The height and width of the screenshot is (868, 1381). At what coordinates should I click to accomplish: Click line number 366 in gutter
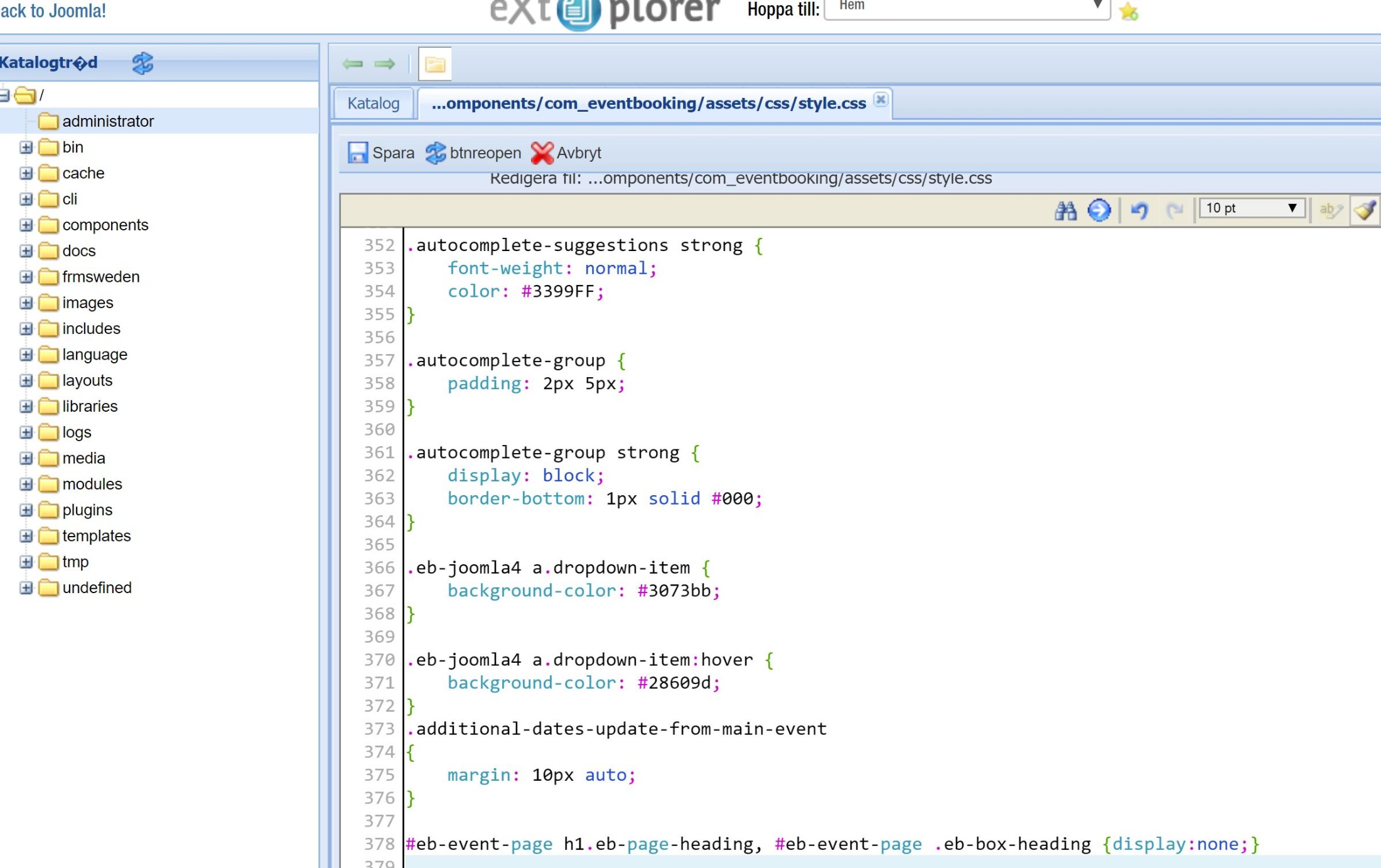tap(379, 567)
